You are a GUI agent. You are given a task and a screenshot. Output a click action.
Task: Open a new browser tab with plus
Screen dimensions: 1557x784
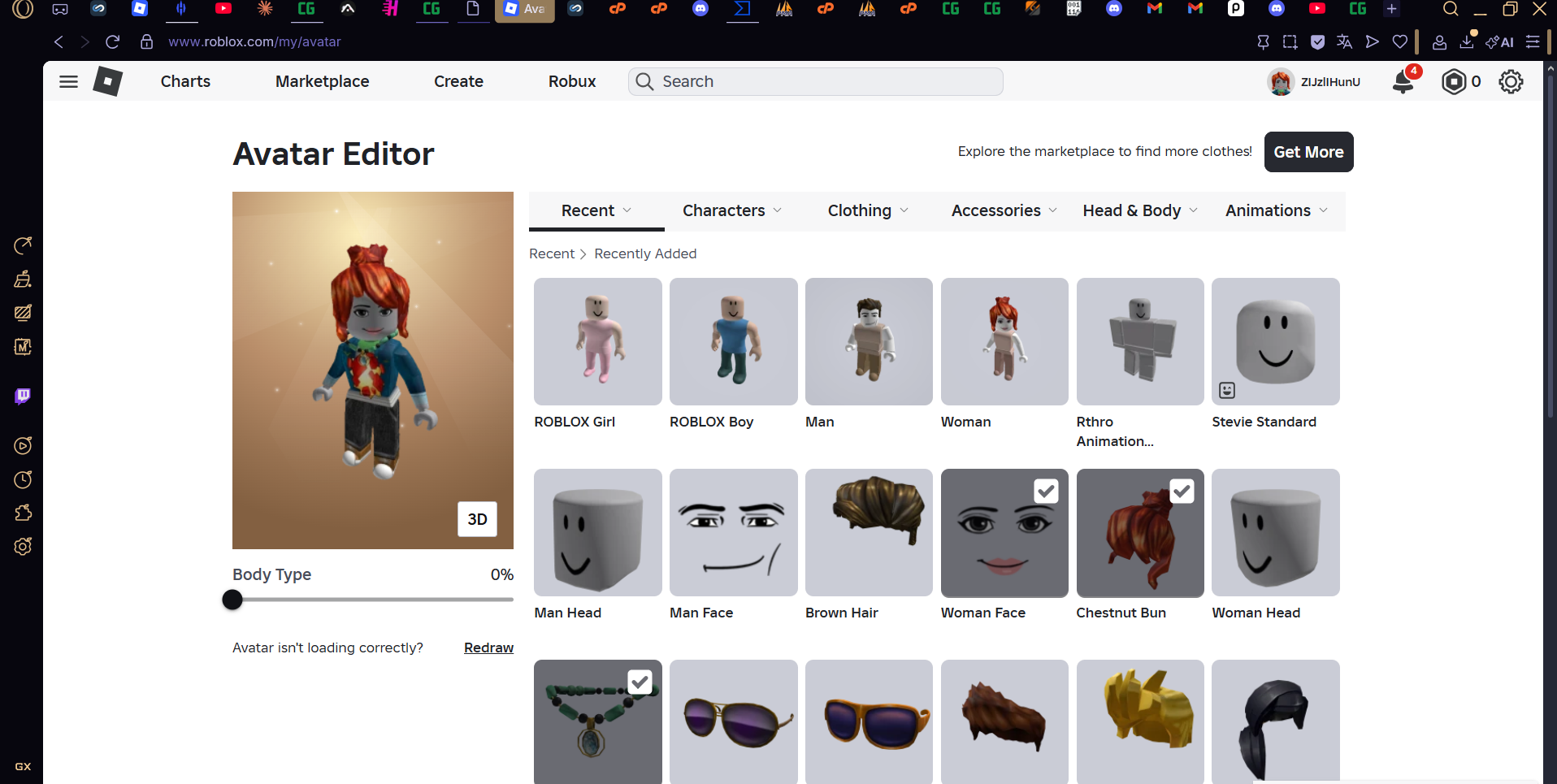(1391, 9)
